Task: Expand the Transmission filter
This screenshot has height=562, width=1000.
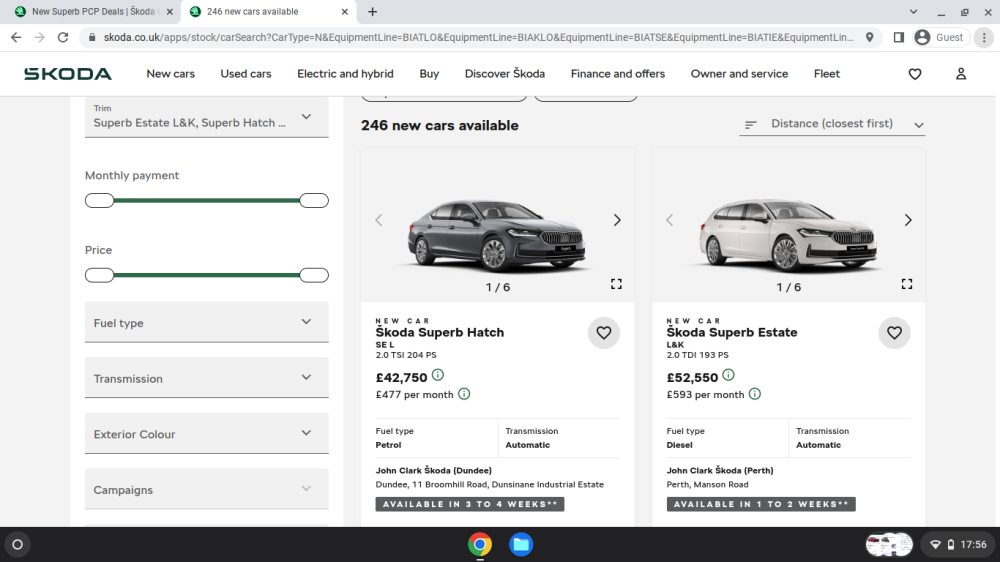Action: pos(207,378)
